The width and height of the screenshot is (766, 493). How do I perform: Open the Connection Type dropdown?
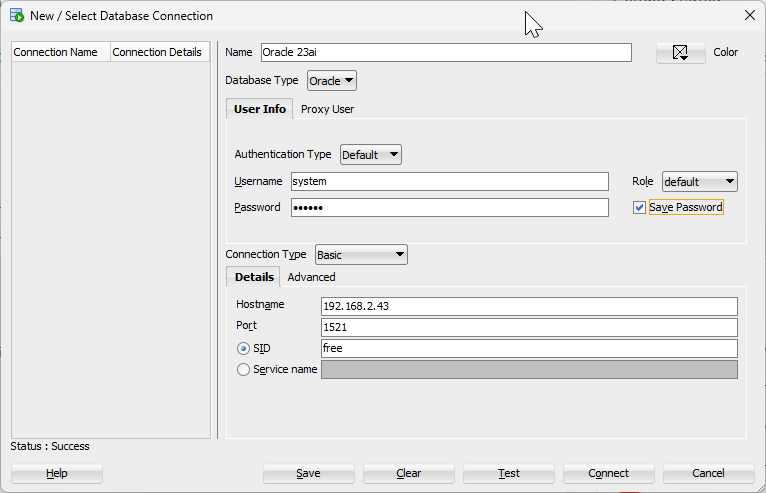pos(361,255)
